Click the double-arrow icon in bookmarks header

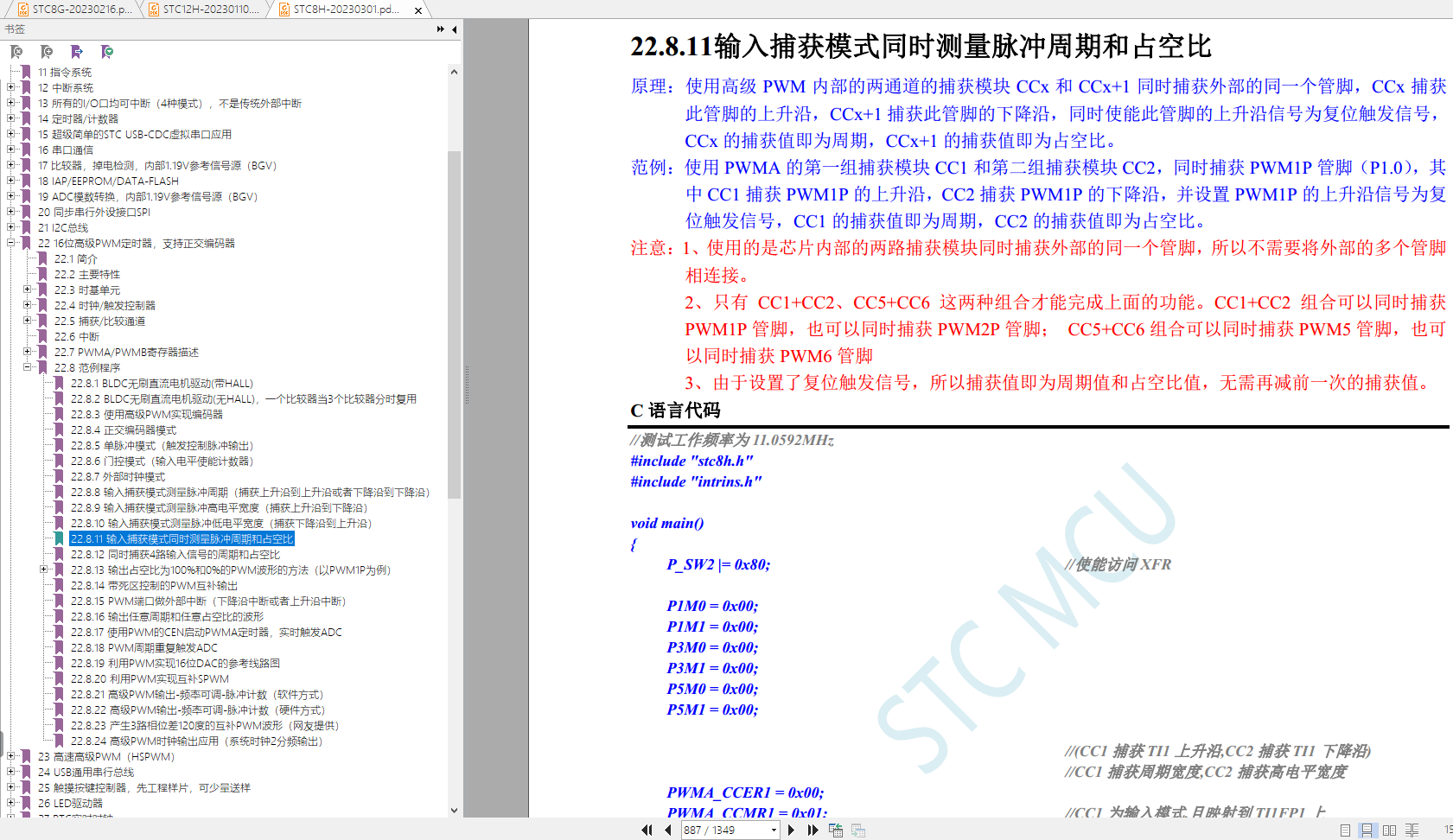(441, 29)
